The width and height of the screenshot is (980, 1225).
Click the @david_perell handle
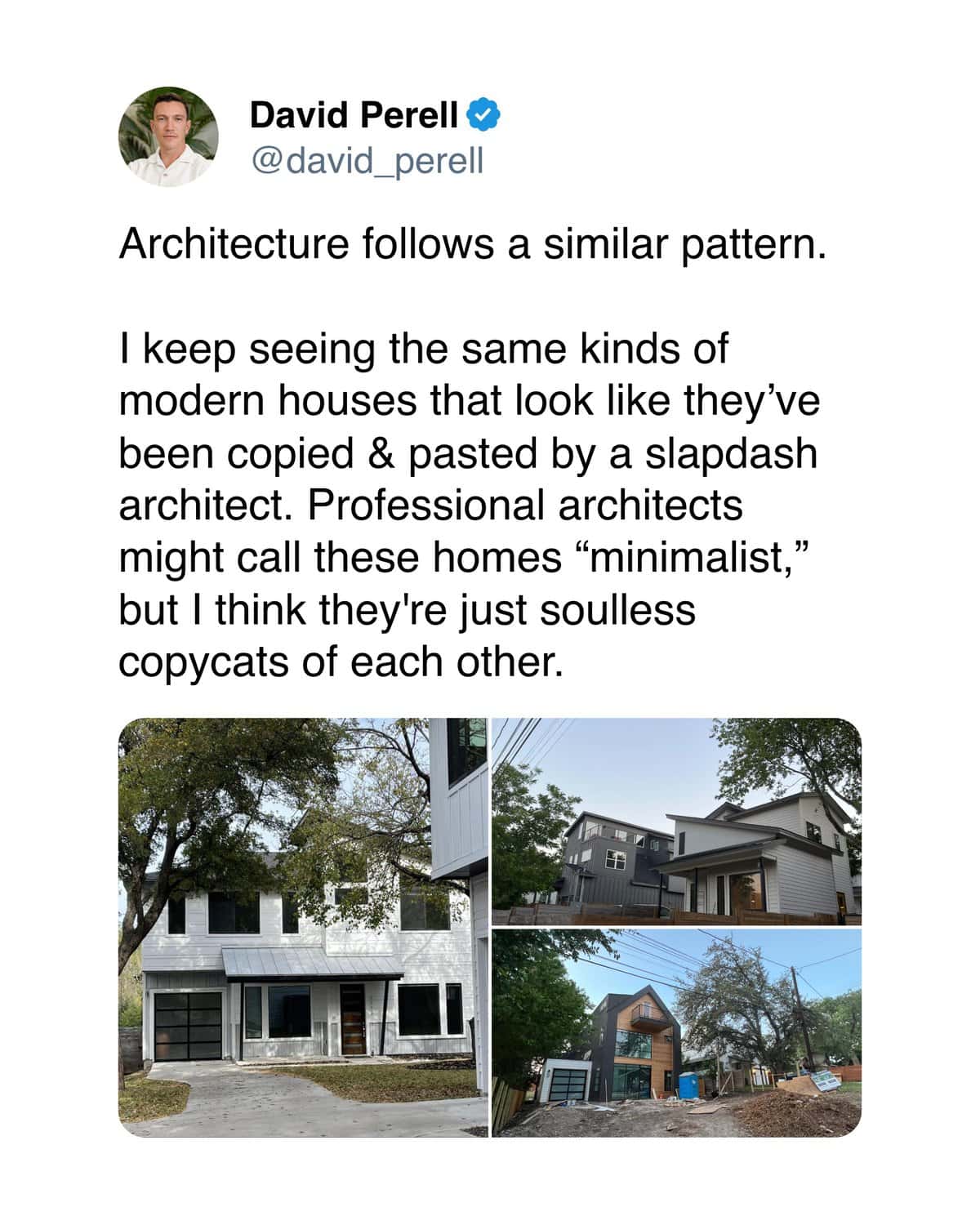[x=367, y=160]
